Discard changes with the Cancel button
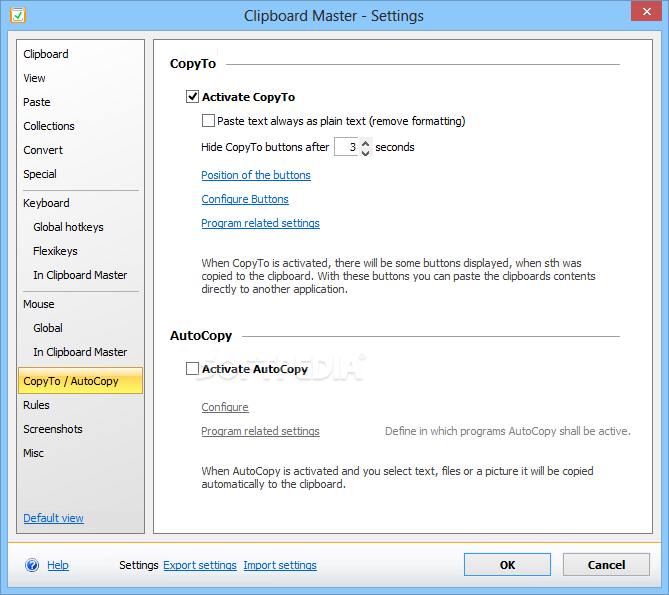 [x=606, y=565]
